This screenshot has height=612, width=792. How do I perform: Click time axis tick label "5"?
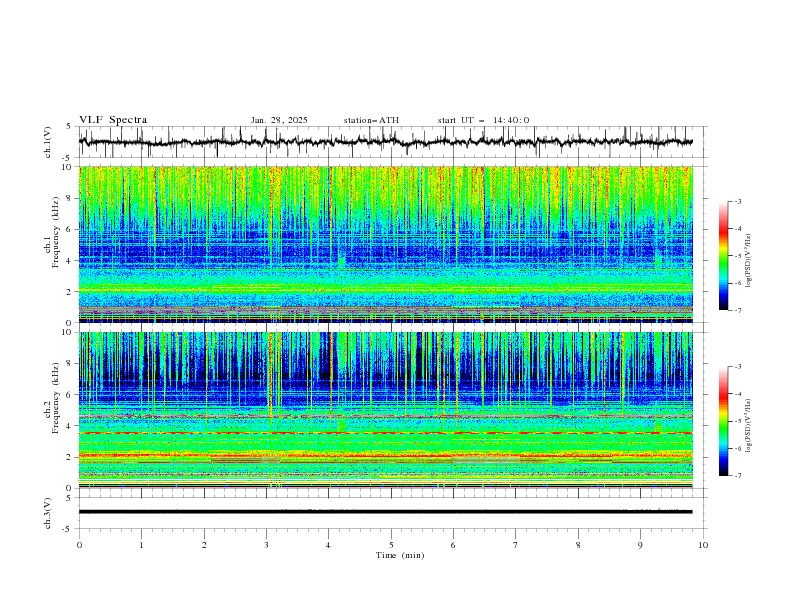(x=391, y=545)
